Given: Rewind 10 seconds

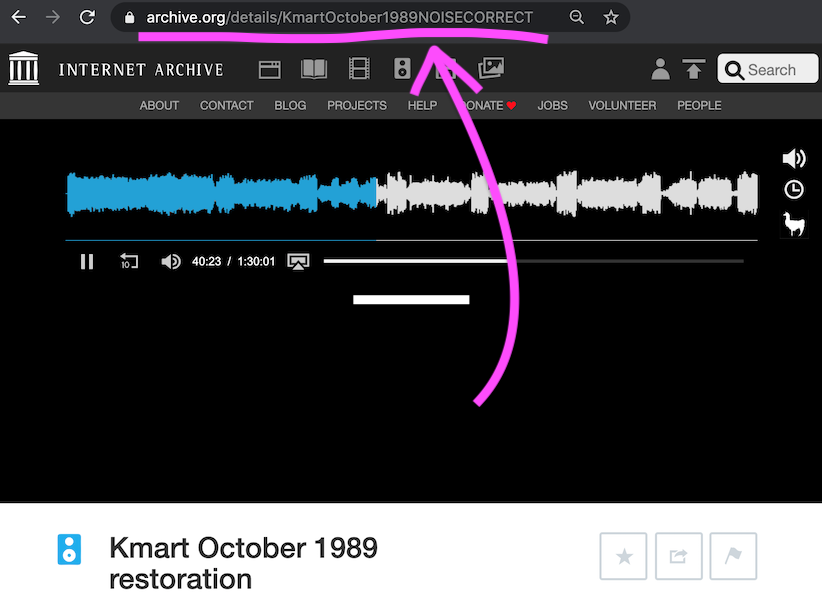Looking at the screenshot, I should pyautogui.click(x=128, y=260).
